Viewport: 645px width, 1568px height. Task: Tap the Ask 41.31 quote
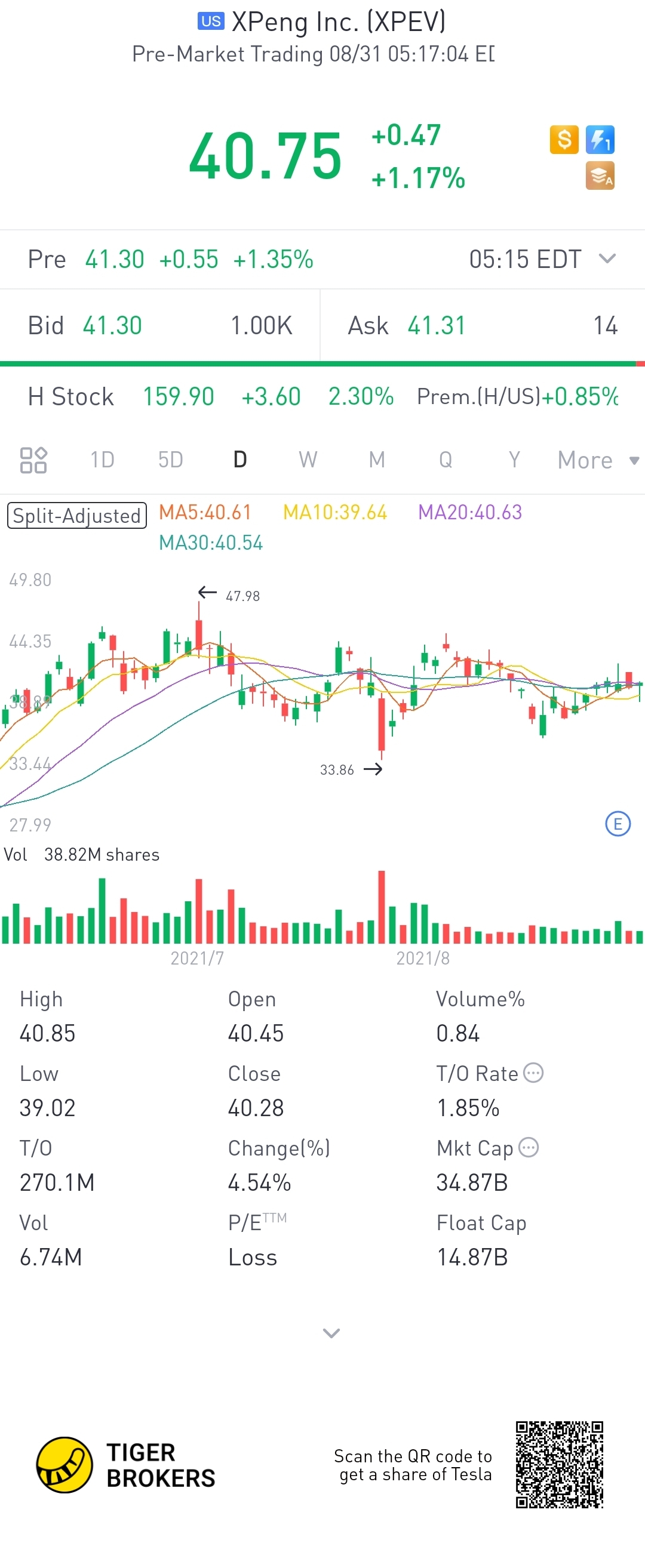click(x=483, y=326)
